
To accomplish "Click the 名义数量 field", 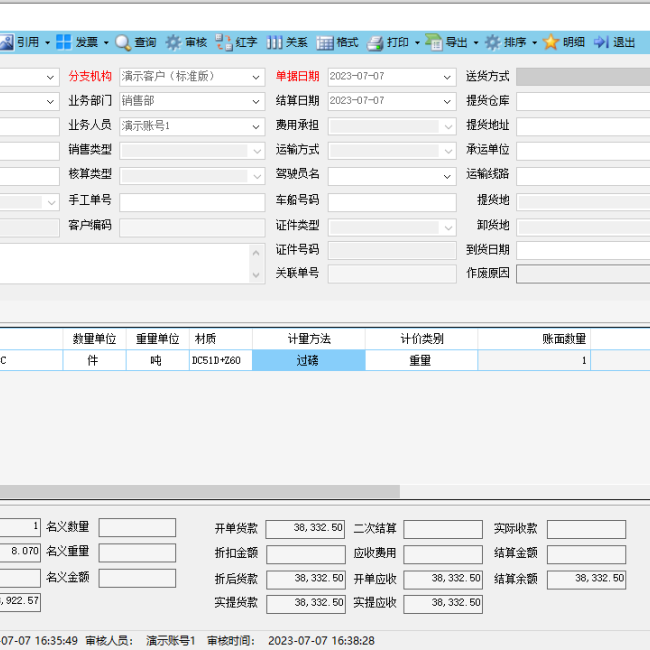I will [x=137, y=527].
